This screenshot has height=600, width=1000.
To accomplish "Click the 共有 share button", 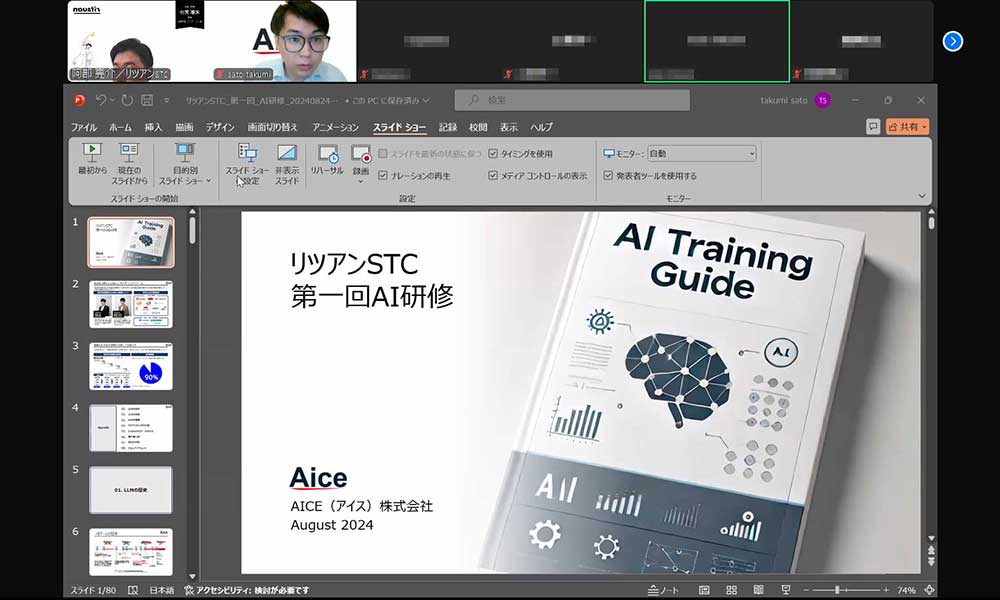I will pyautogui.click(x=908, y=127).
